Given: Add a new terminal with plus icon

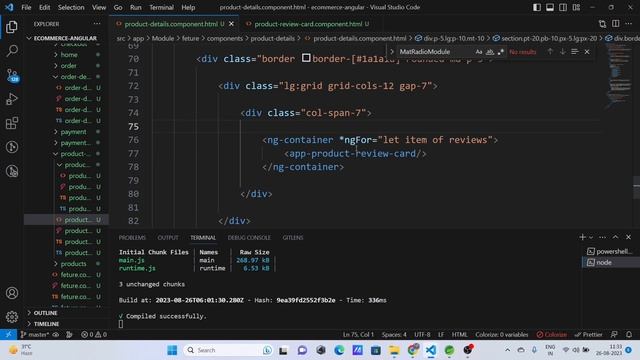Looking at the screenshot, I should point(582,237).
